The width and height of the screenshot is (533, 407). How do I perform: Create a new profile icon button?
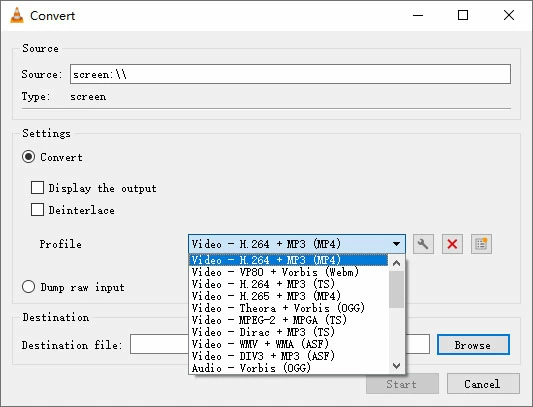coord(481,244)
